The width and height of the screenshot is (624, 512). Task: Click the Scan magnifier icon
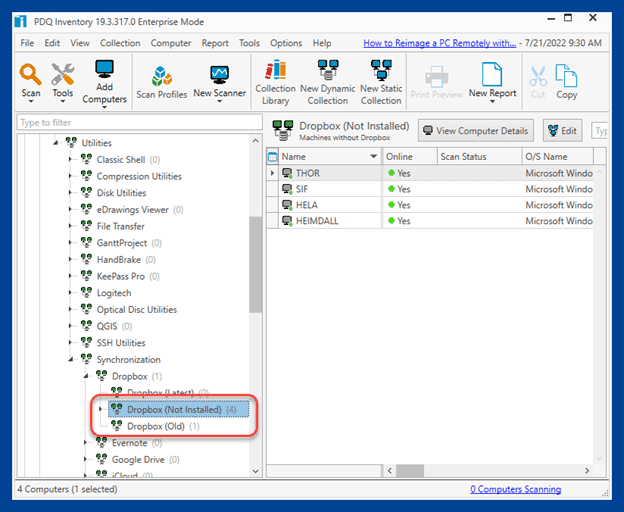31,75
